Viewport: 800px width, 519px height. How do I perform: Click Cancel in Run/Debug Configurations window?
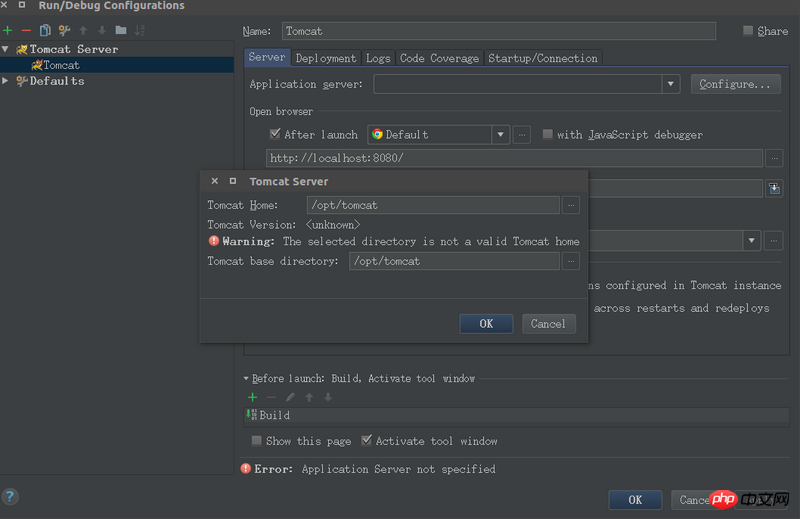[x=694, y=500]
